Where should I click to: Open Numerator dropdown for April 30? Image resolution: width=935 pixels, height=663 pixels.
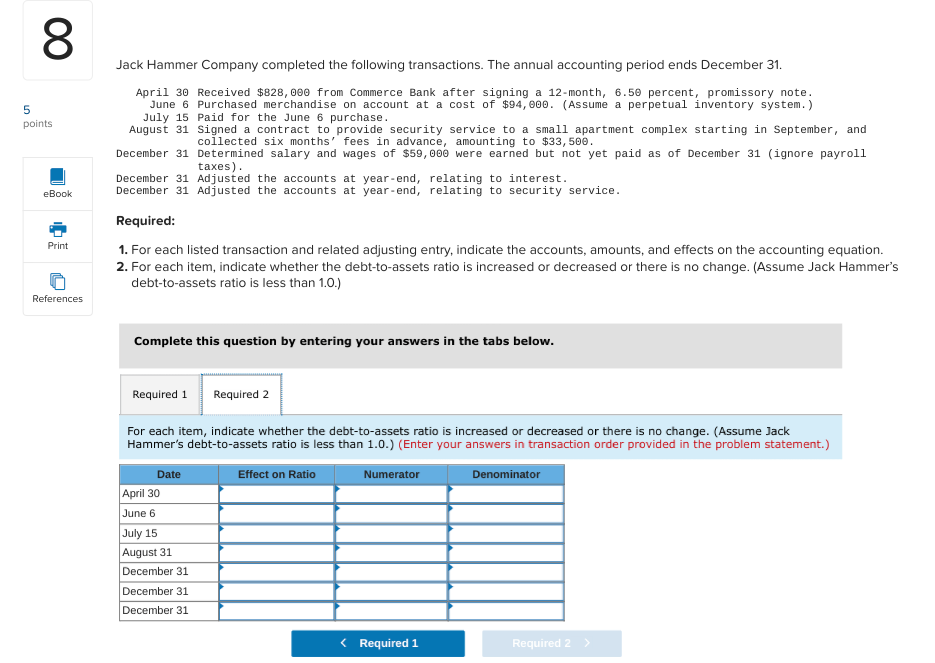[391, 494]
